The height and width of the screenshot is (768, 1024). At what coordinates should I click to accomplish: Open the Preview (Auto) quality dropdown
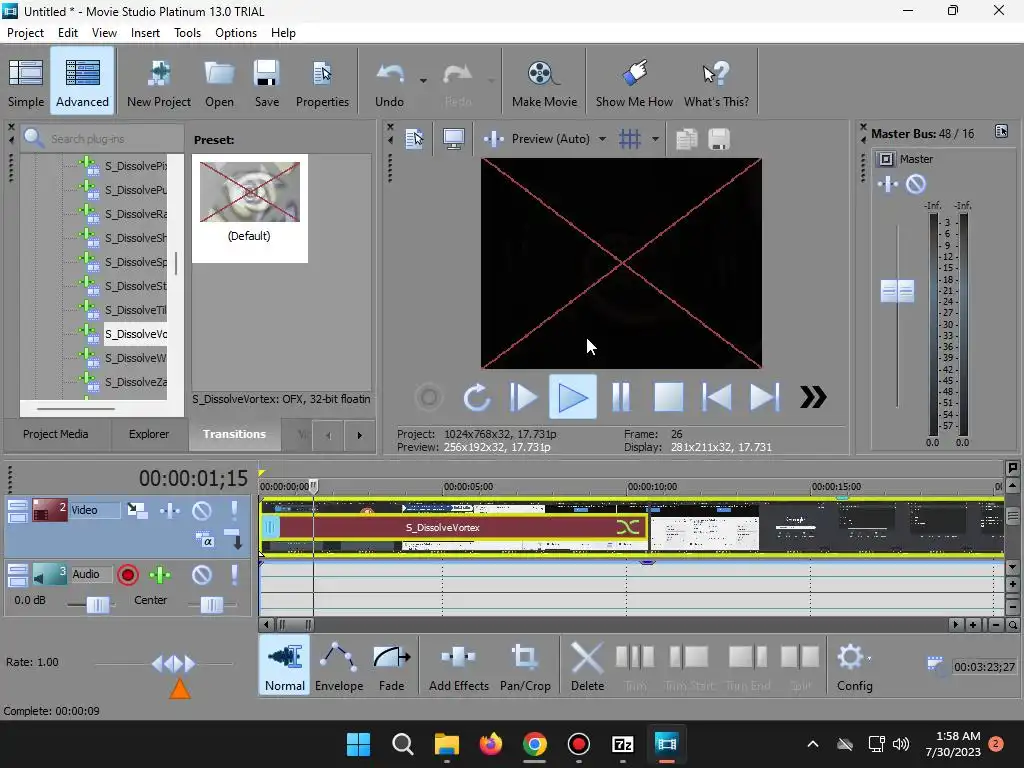pos(602,138)
